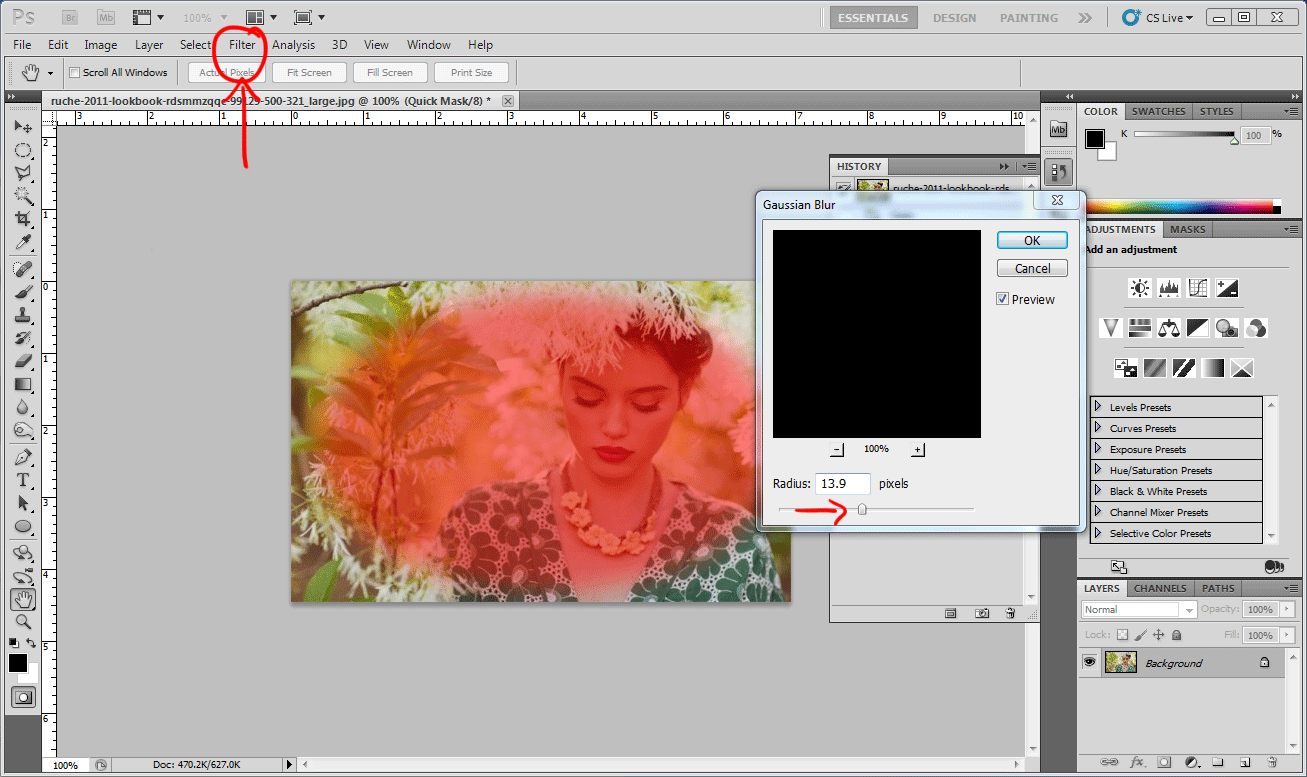The image size is (1307, 777).
Task: Enable Scroll All Windows checkbox
Action: pos(74,72)
